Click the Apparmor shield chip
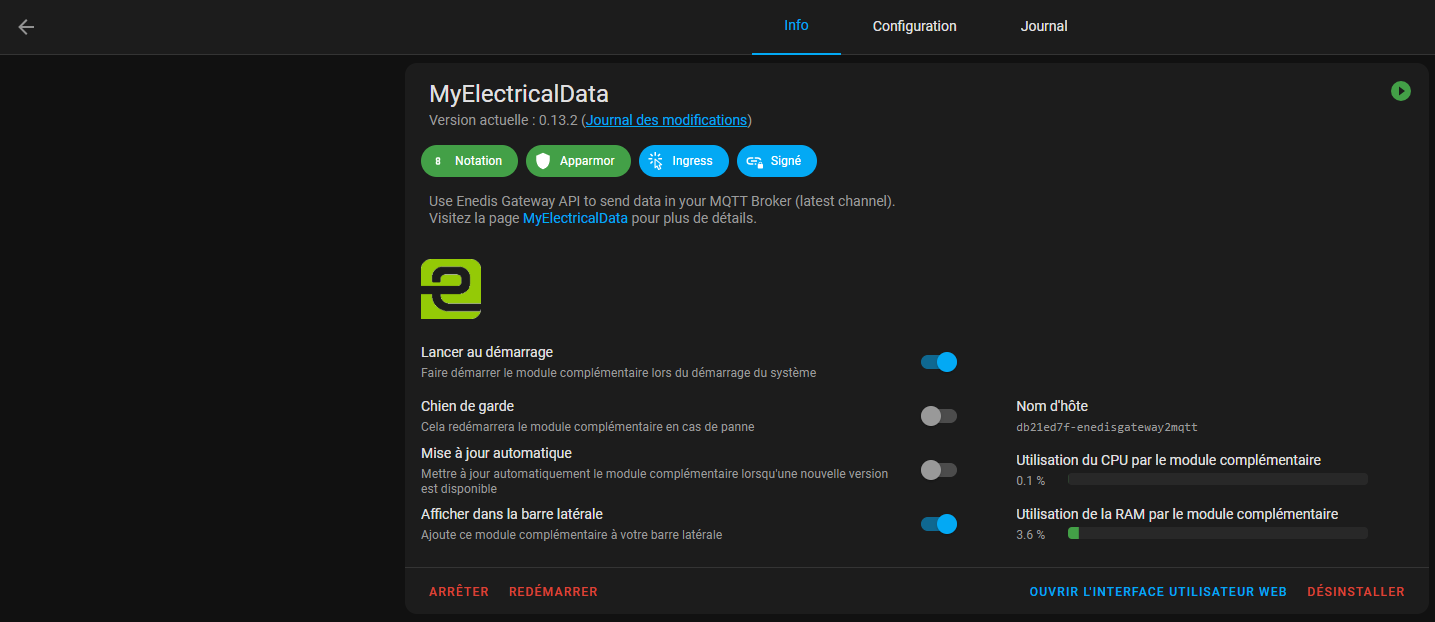This screenshot has width=1435, height=622. click(x=578, y=161)
